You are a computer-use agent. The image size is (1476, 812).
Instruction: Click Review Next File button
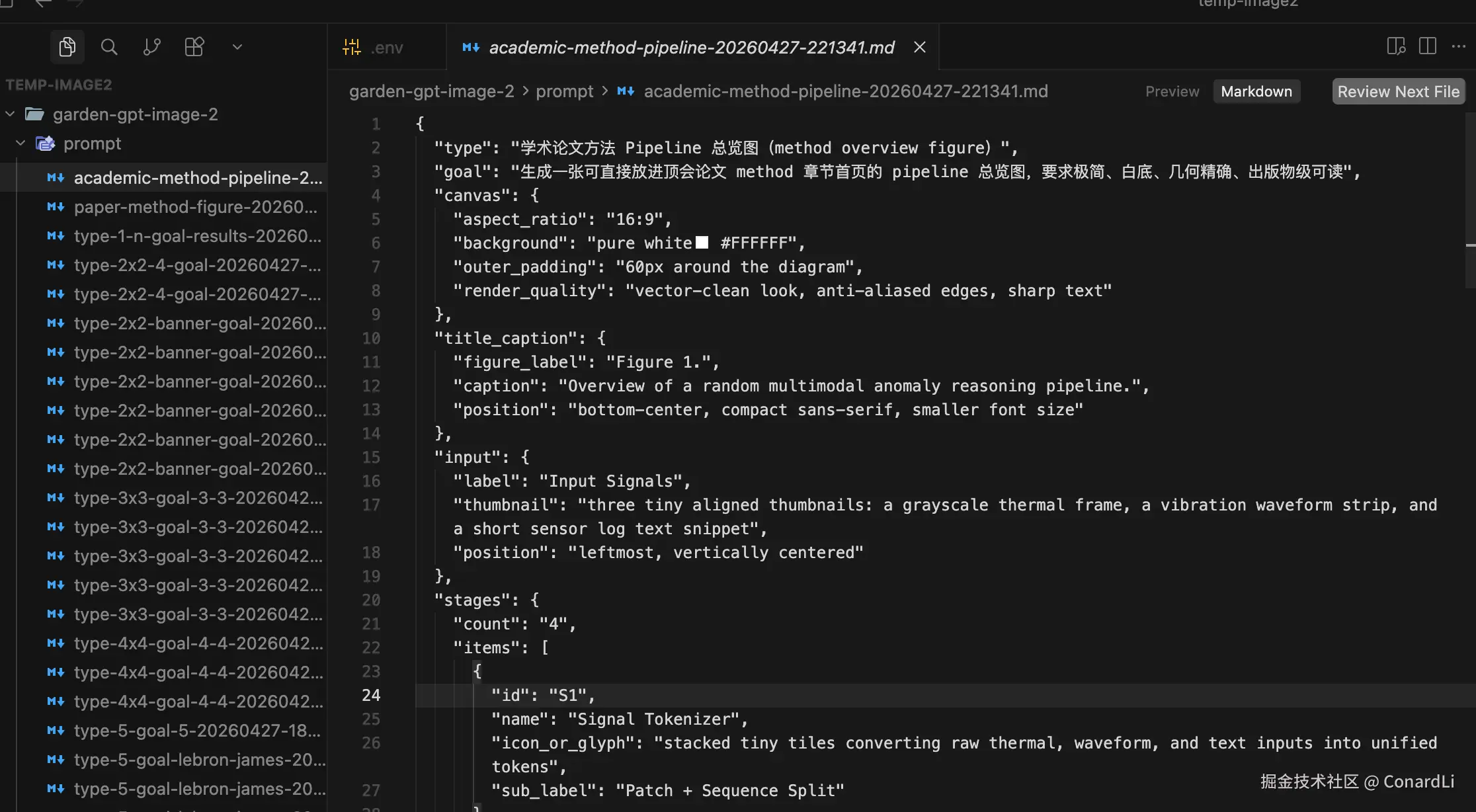(1398, 91)
